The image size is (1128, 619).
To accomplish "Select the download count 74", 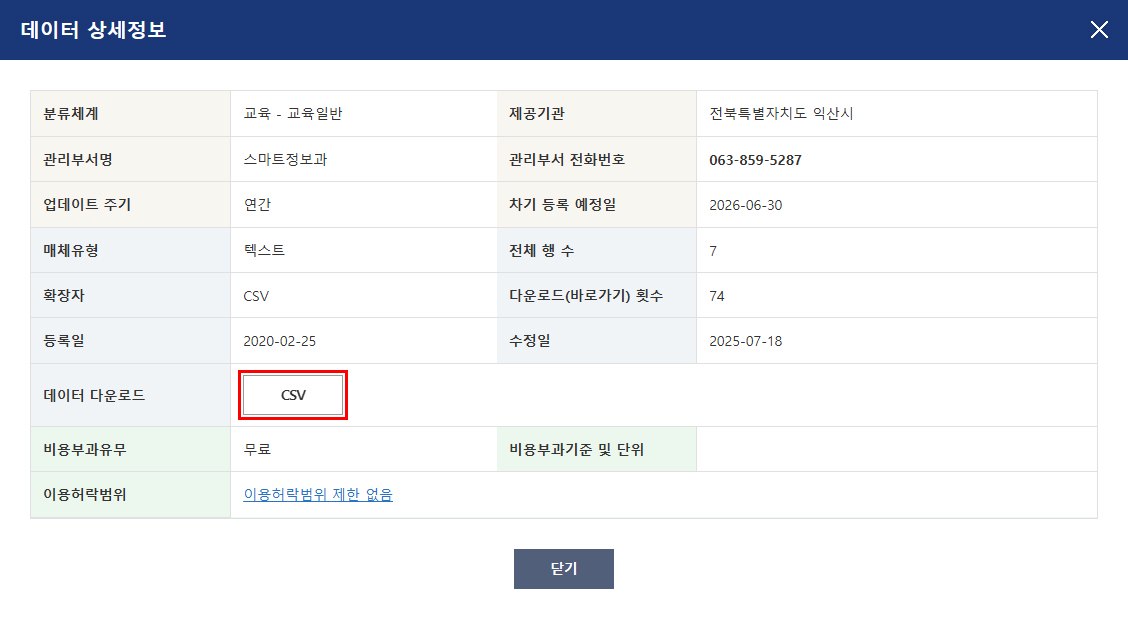I will (x=717, y=295).
